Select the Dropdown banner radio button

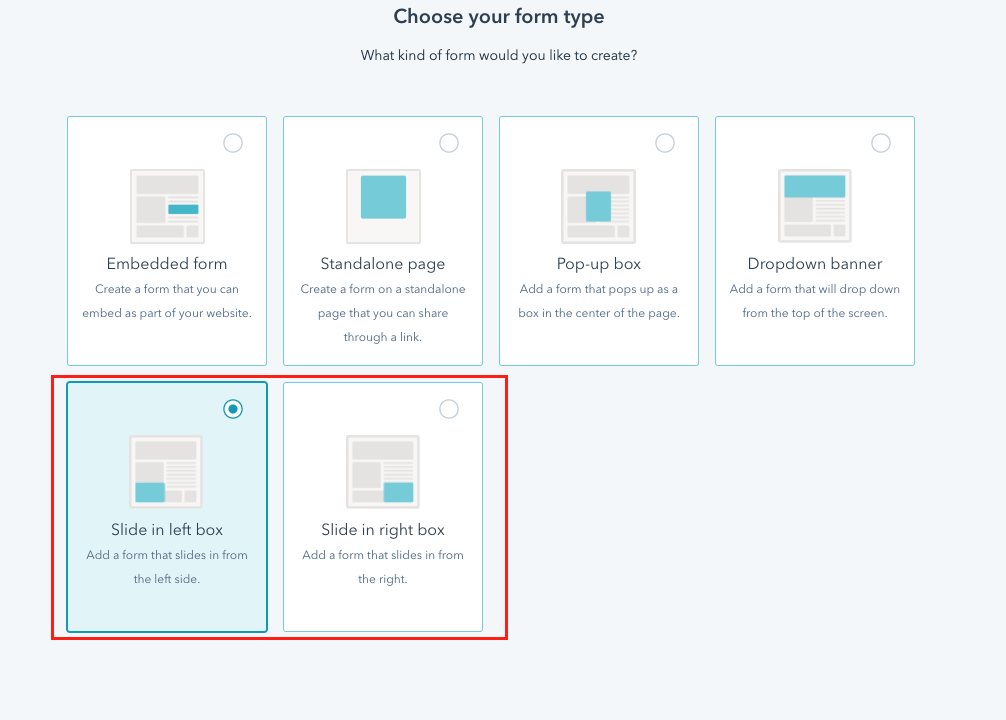tap(881, 143)
